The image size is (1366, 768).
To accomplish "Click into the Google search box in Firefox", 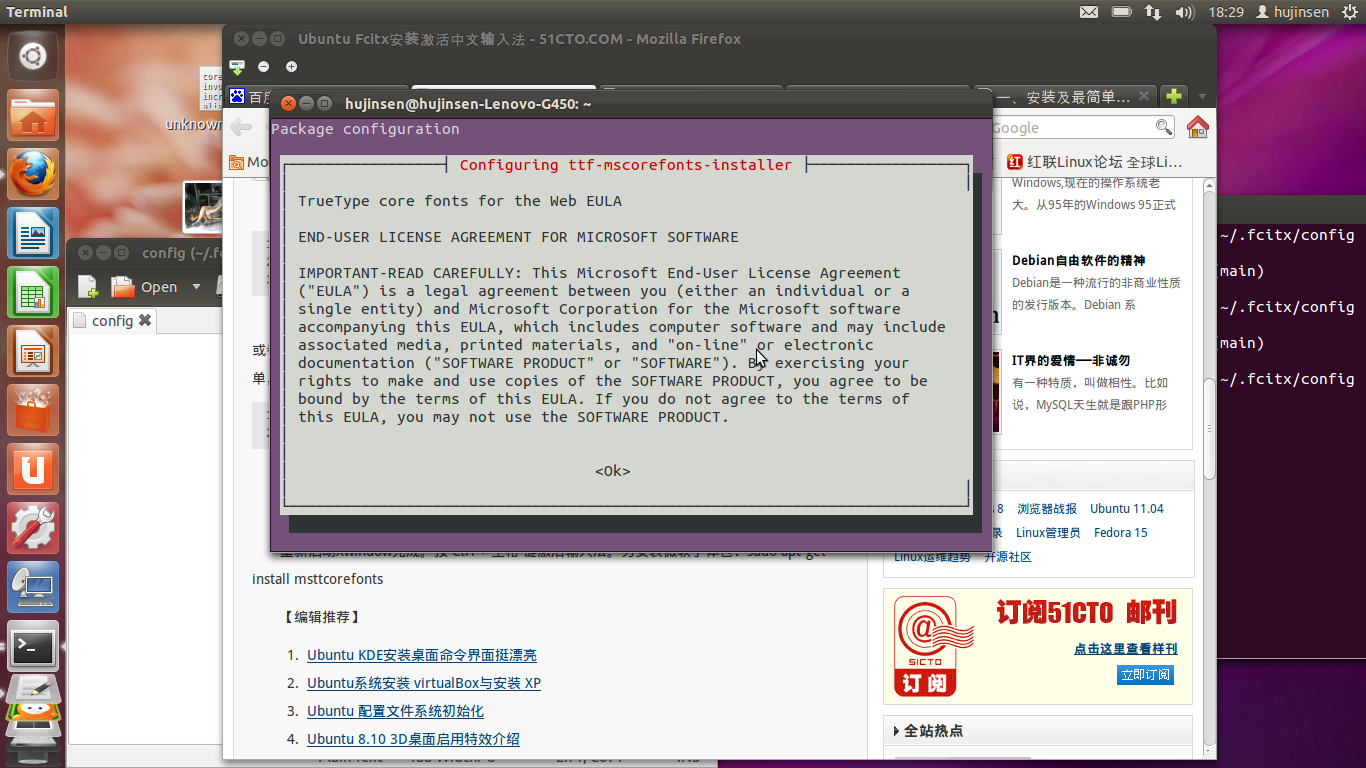I will (x=1070, y=127).
